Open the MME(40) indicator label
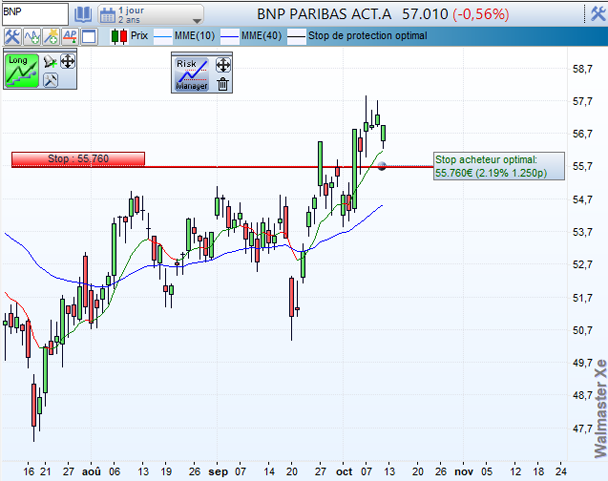The image size is (608, 481). 261,36
